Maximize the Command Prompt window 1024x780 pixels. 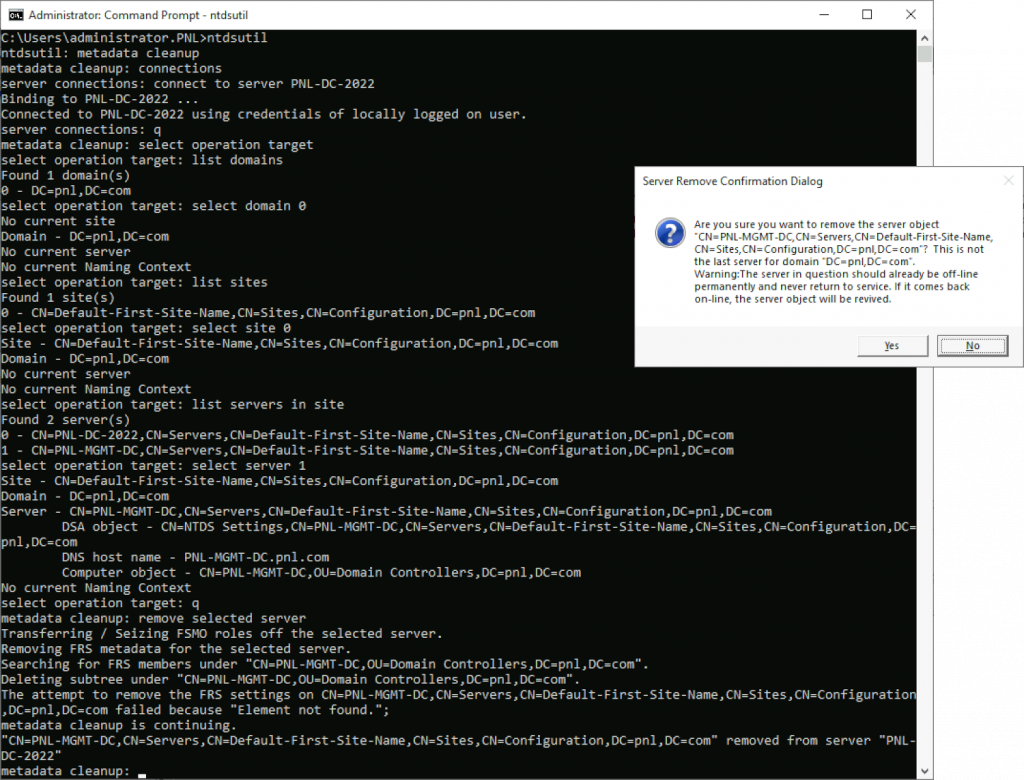[x=867, y=14]
